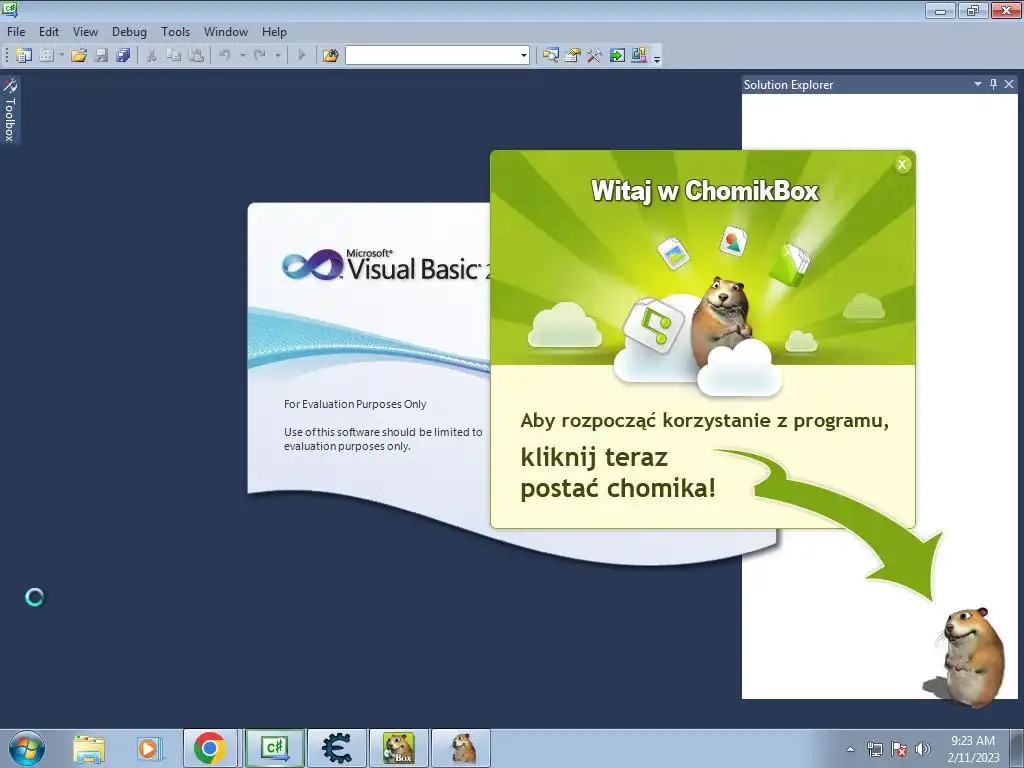This screenshot has height=768, width=1024.
Task: Open Google Chrome from the taskbar
Action: (x=210, y=748)
